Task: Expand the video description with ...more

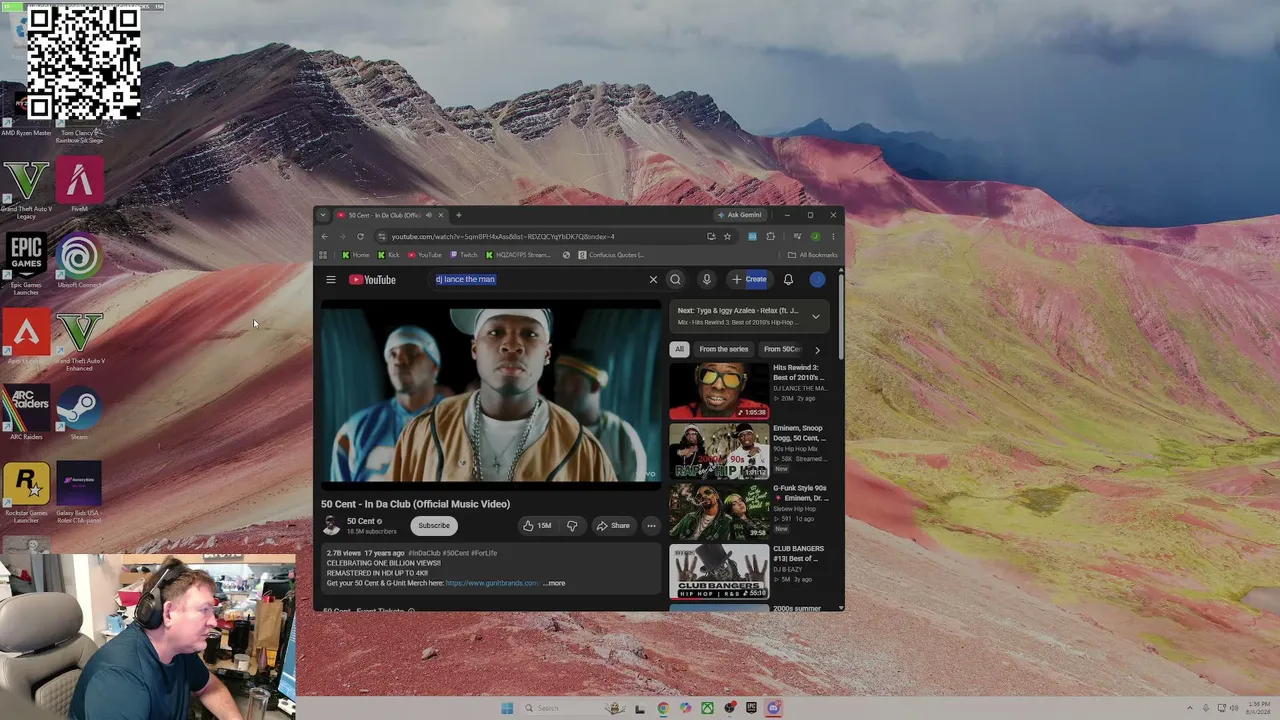Action: tap(554, 583)
